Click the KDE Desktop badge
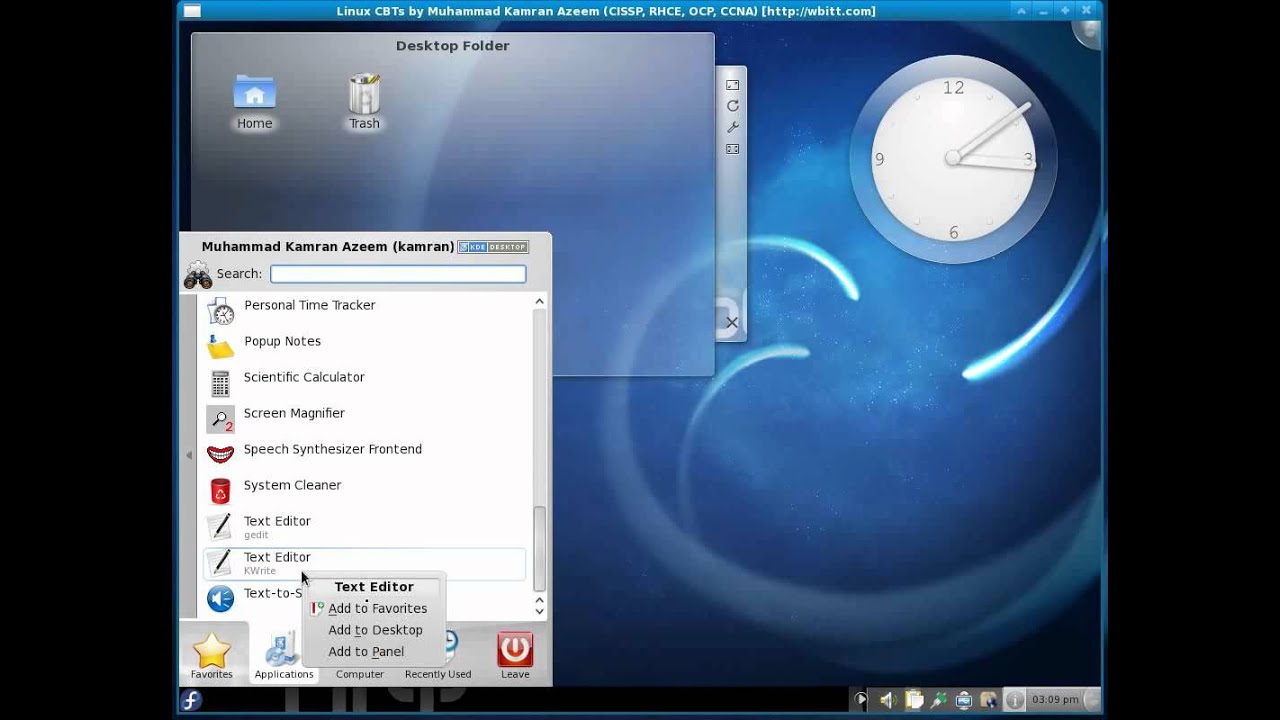Viewport: 1280px width, 720px height. point(492,247)
